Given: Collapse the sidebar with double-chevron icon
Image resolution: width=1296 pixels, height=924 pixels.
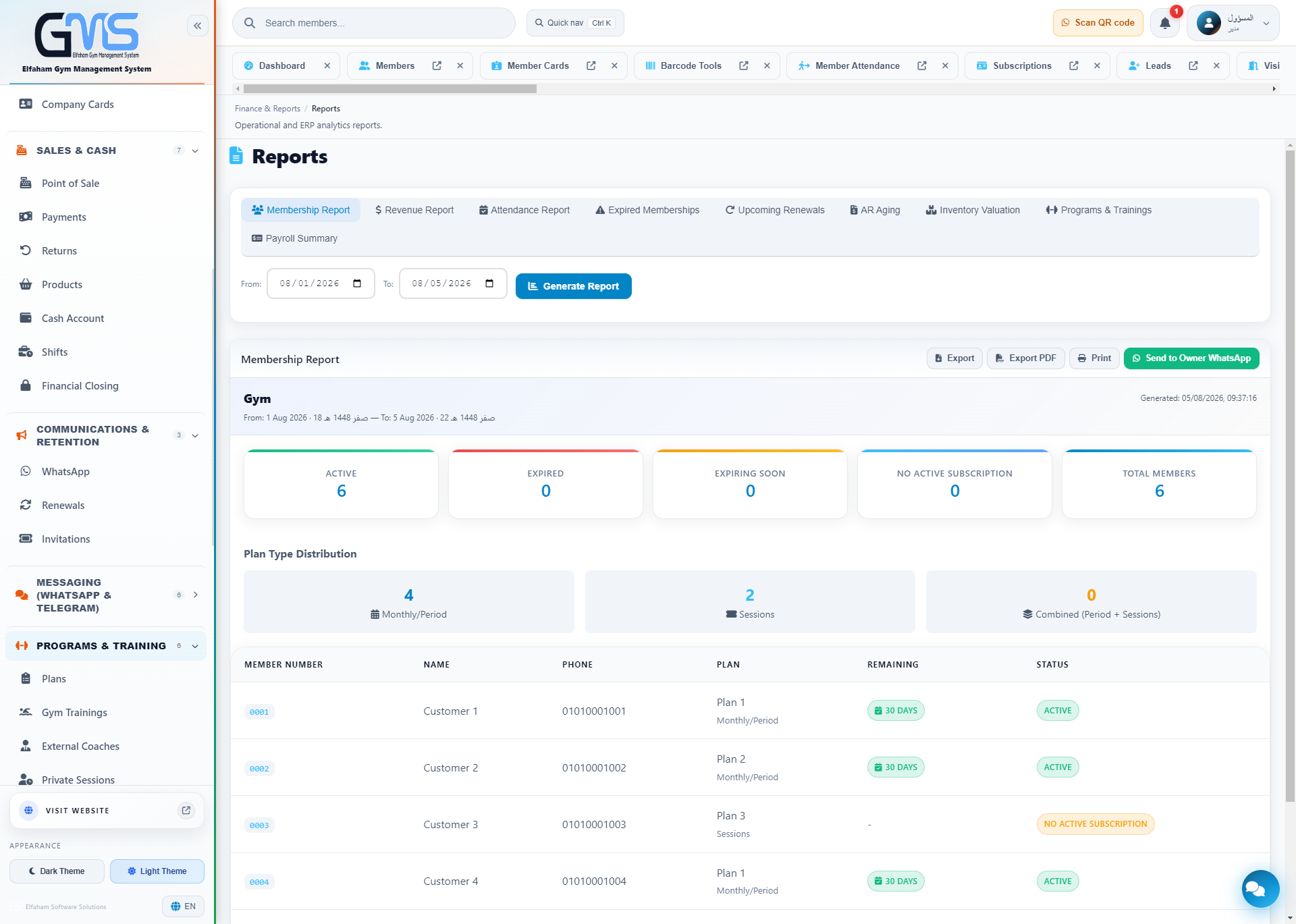Looking at the screenshot, I should point(197,26).
